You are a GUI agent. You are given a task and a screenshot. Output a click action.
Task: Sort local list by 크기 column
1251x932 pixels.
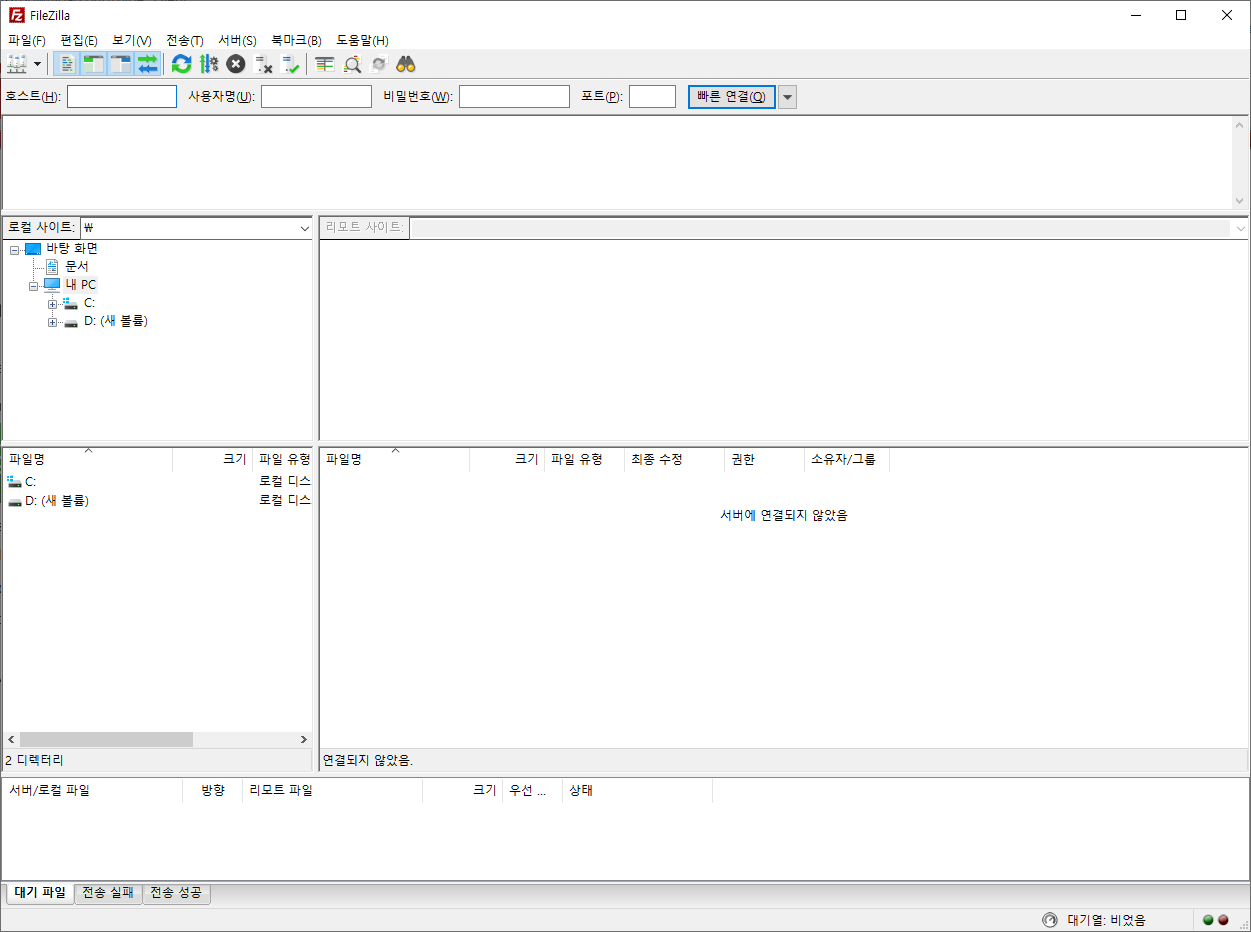point(213,459)
